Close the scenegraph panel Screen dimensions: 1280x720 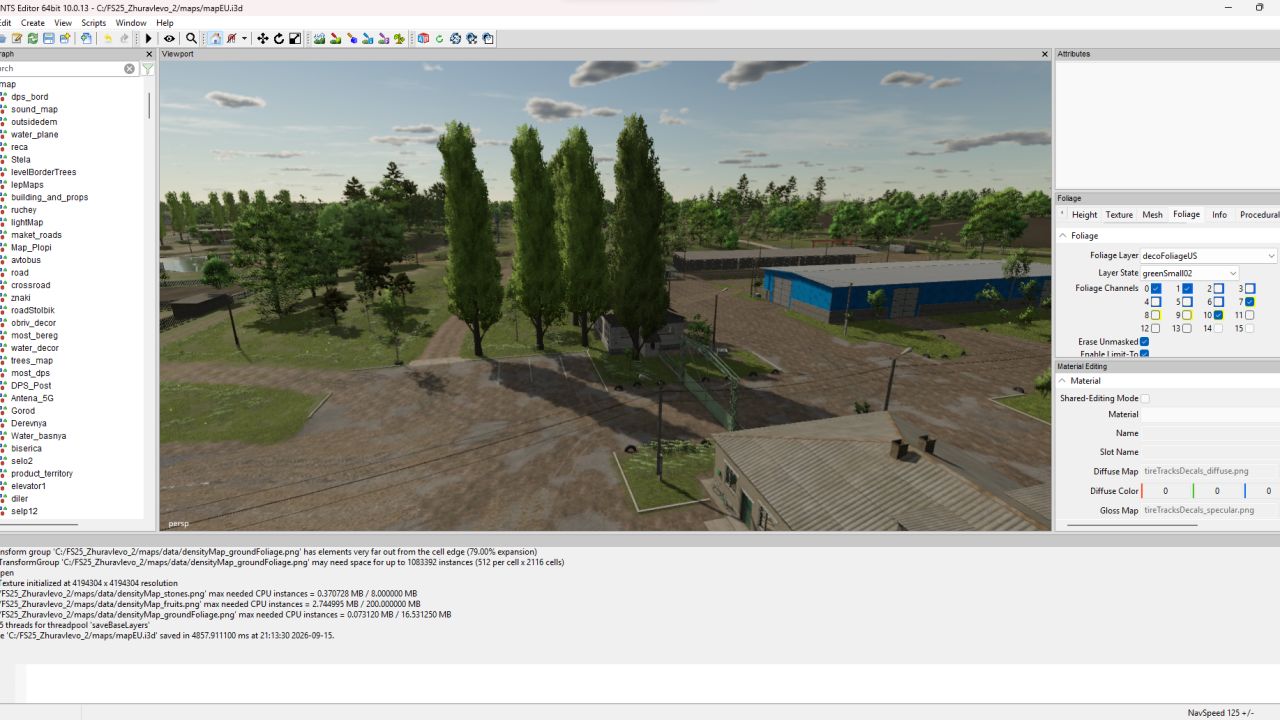pos(149,54)
